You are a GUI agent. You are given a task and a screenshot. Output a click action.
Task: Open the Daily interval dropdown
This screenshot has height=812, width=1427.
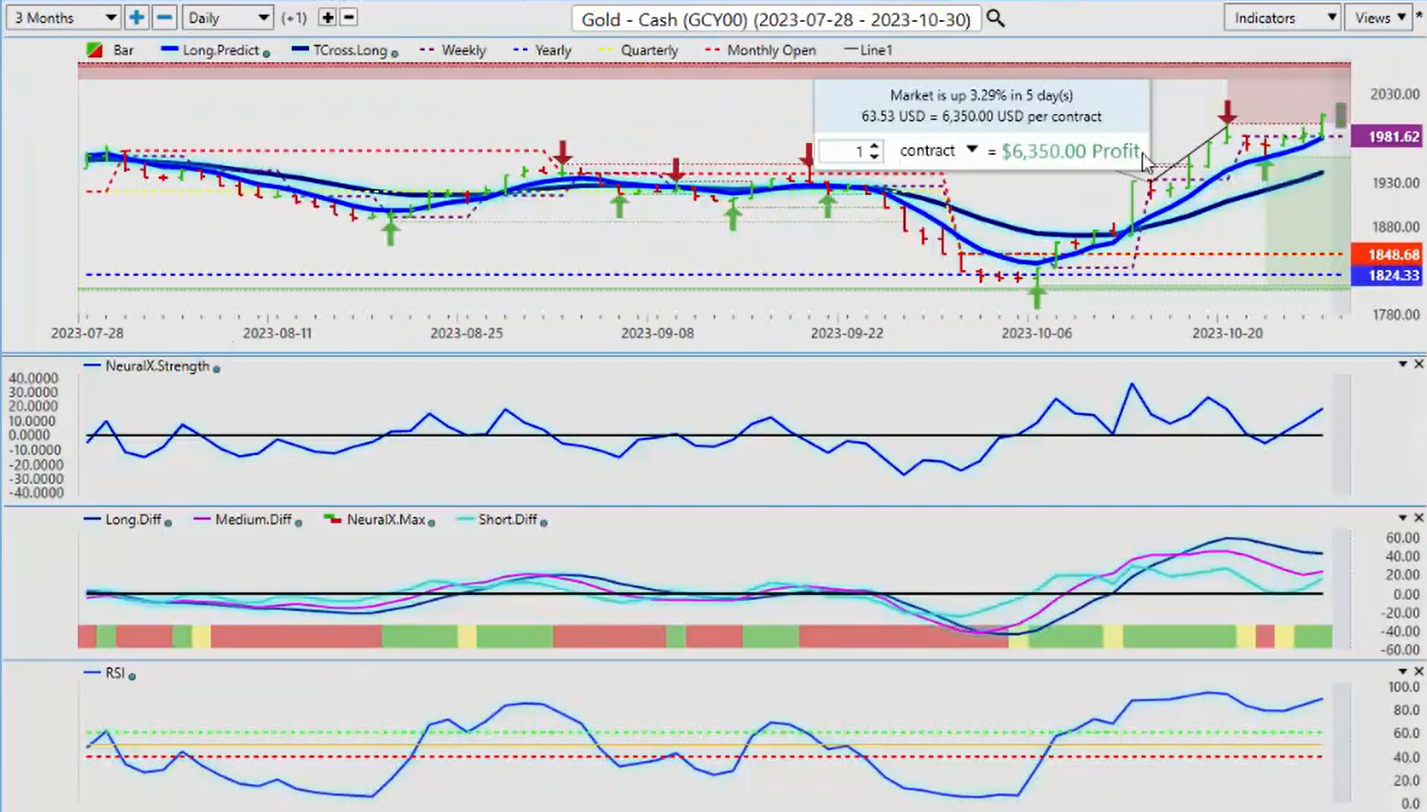click(228, 17)
